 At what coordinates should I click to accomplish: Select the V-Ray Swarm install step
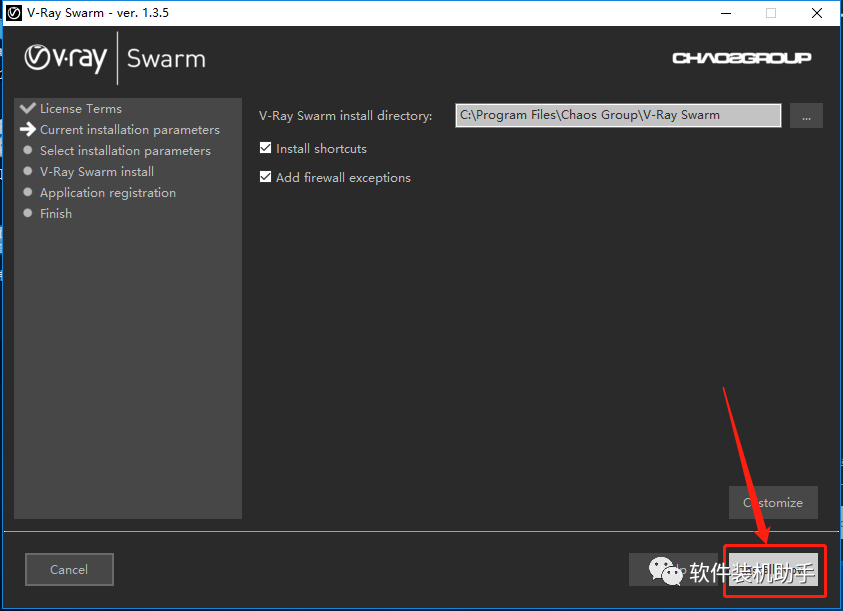97,172
